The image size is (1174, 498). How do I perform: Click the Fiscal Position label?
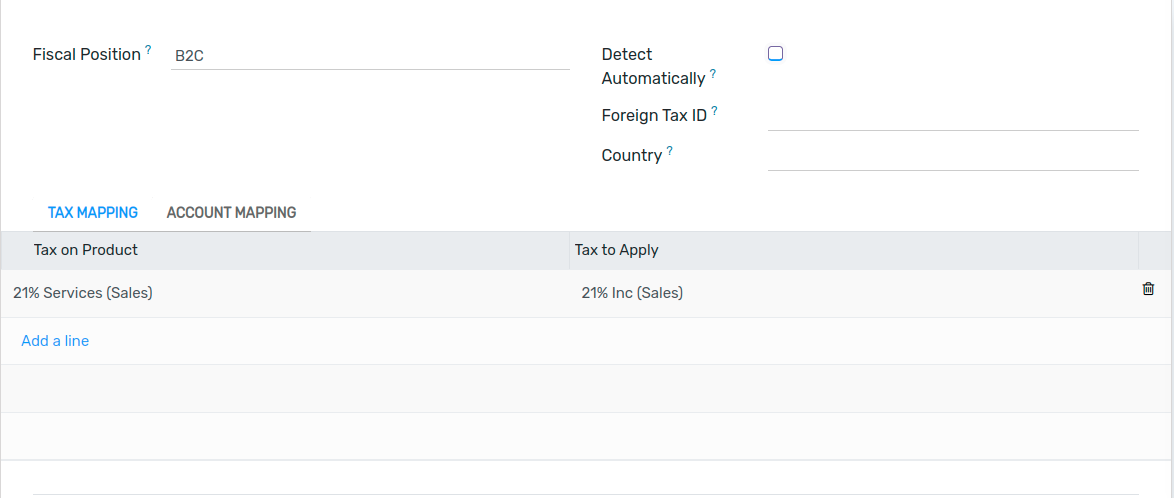(x=87, y=55)
